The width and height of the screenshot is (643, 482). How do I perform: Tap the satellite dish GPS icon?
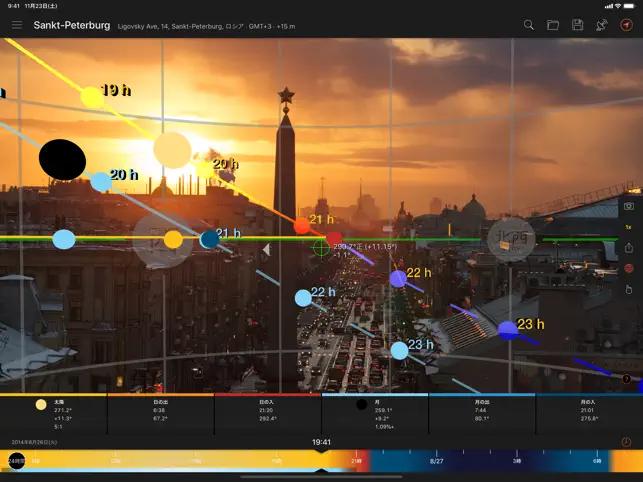coord(602,25)
